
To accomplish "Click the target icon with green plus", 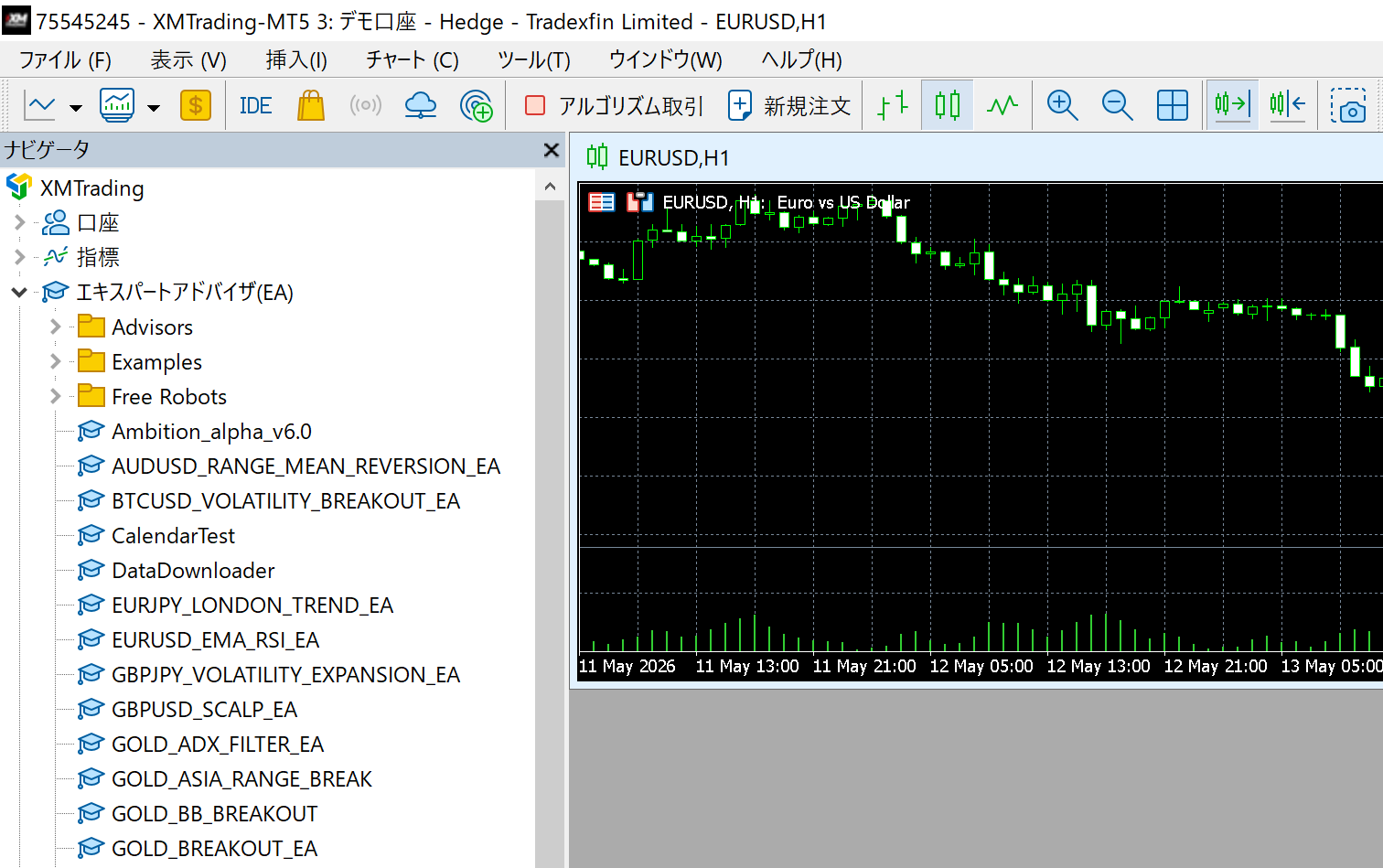I will click(x=477, y=106).
